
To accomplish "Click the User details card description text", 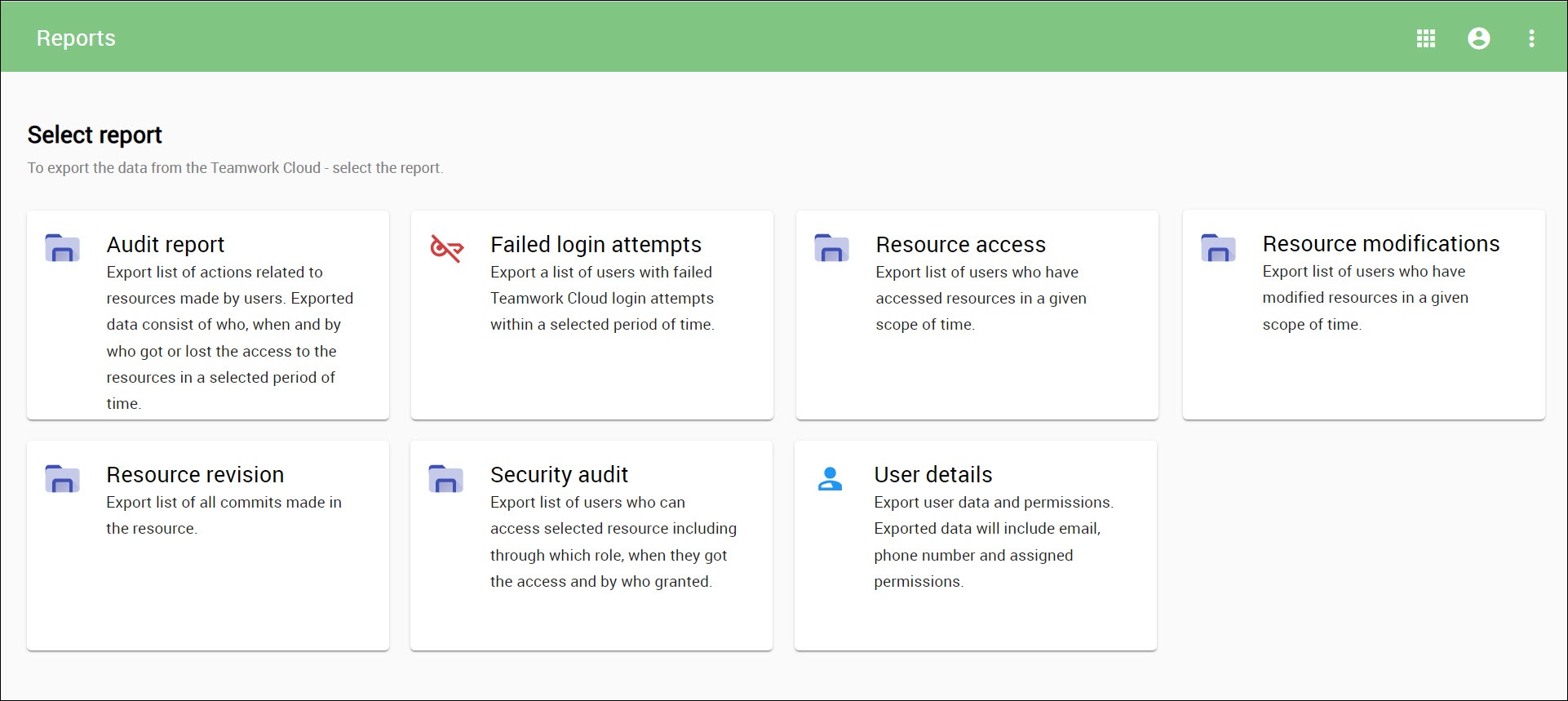I will [x=991, y=542].
